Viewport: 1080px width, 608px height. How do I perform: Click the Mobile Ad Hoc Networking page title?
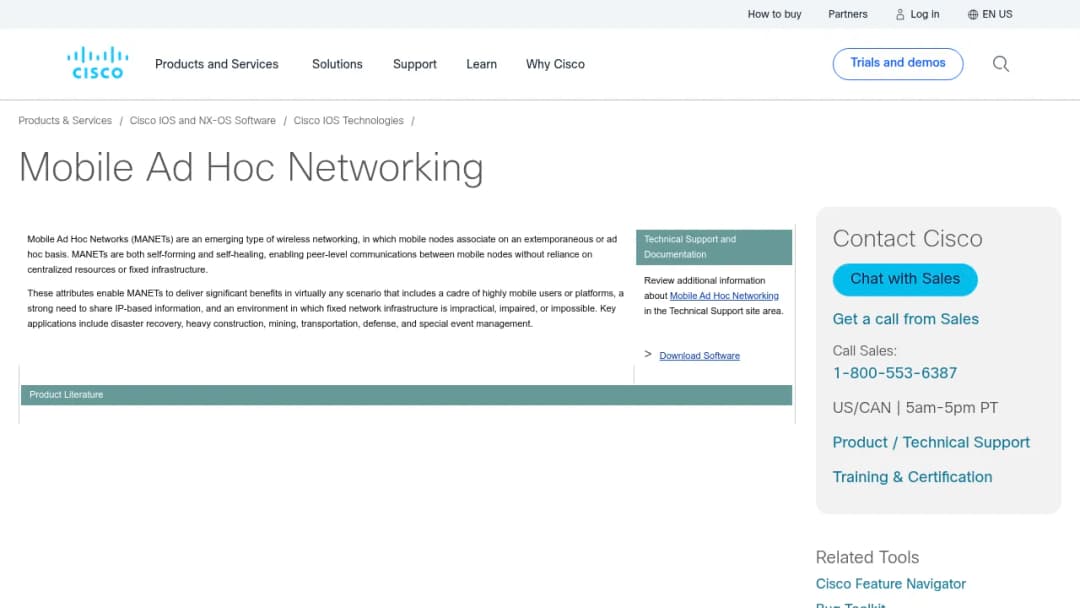tap(251, 167)
